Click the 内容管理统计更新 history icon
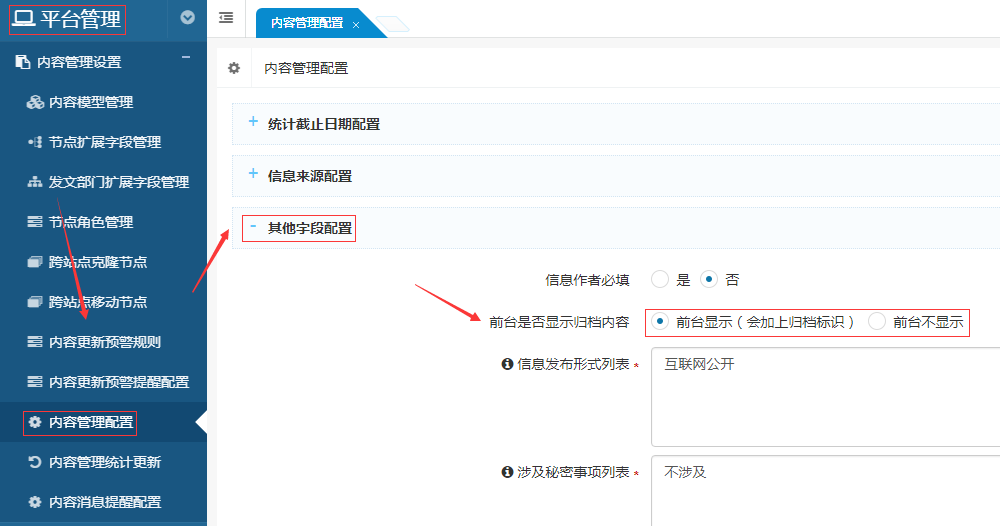 pos(35,462)
